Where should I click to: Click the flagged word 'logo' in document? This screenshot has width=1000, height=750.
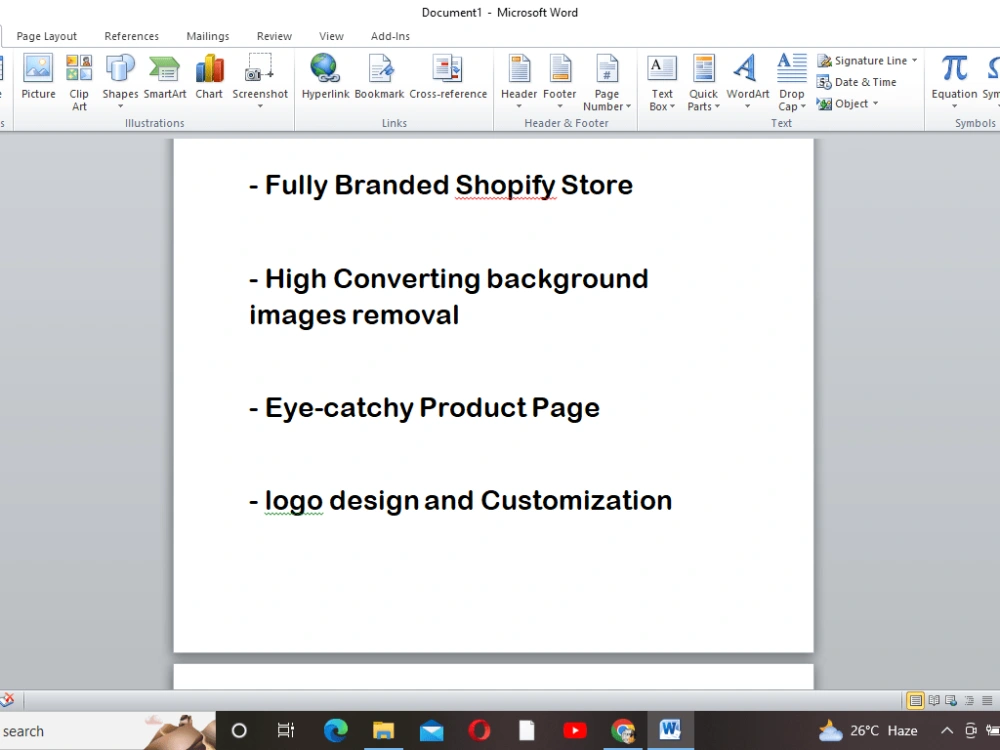[293, 501]
